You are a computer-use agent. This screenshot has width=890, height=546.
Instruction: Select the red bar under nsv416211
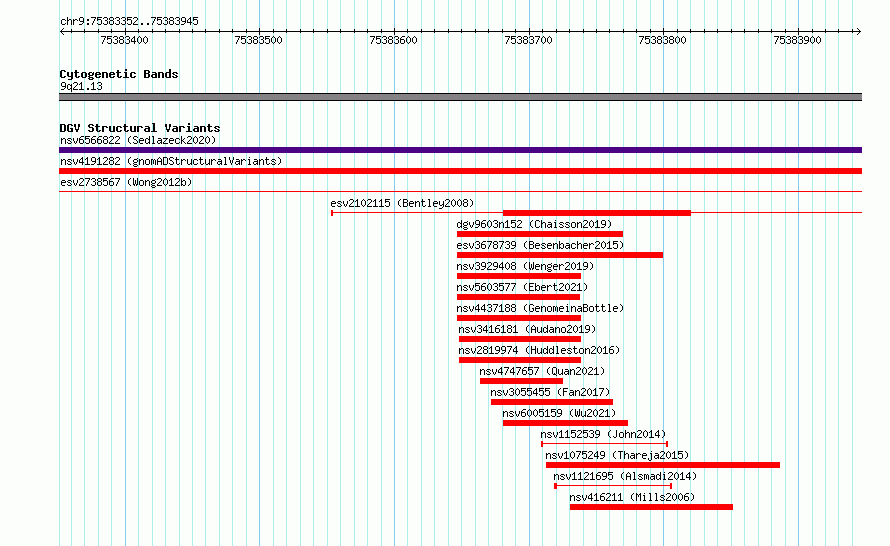[x=651, y=507]
